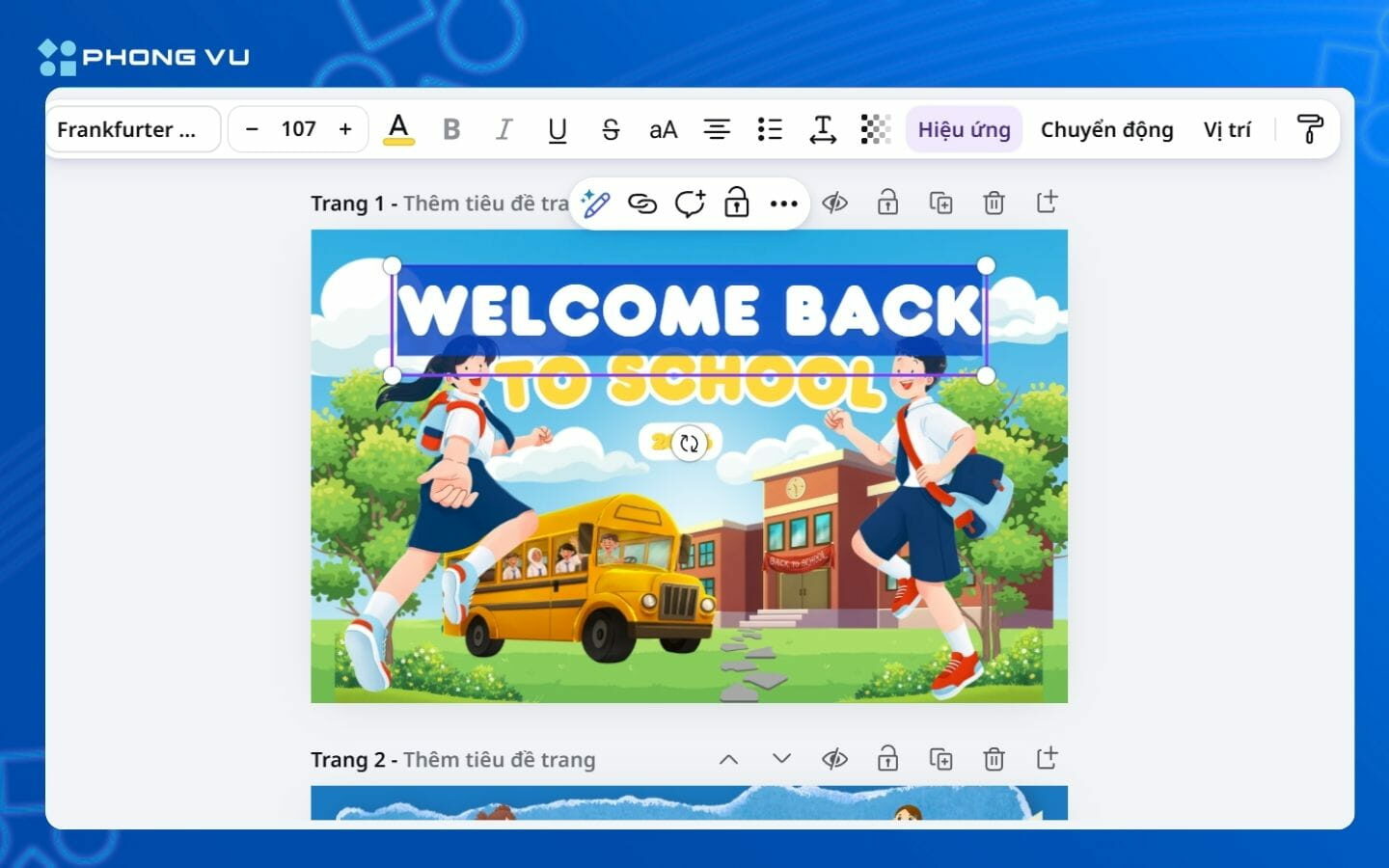Add a link via the chain icon
1389x868 pixels.
tap(642, 203)
